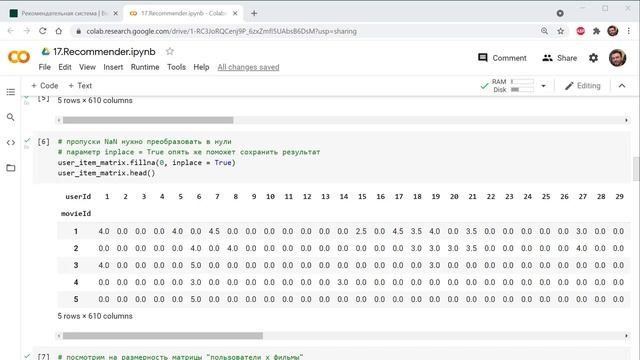Click the cell [6] output horizontal scrollbar thumb
Image resolution: width=640 pixels, height=360 pixels.
[162, 336]
